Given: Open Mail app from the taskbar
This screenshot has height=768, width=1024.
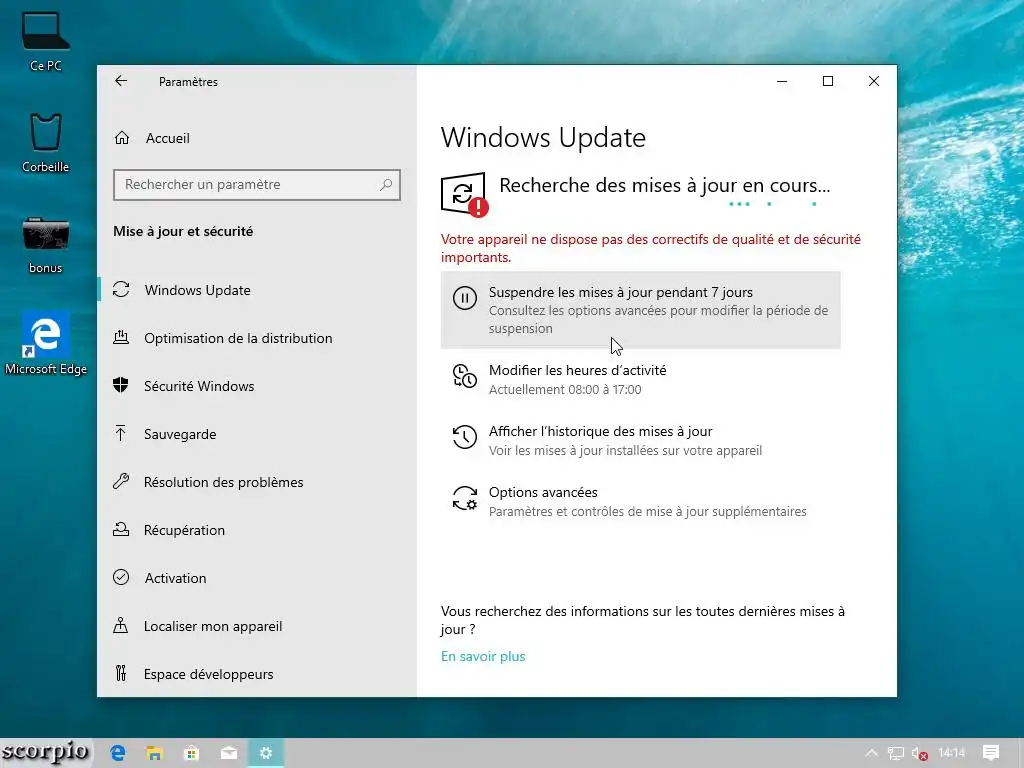Looking at the screenshot, I should pos(229,753).
